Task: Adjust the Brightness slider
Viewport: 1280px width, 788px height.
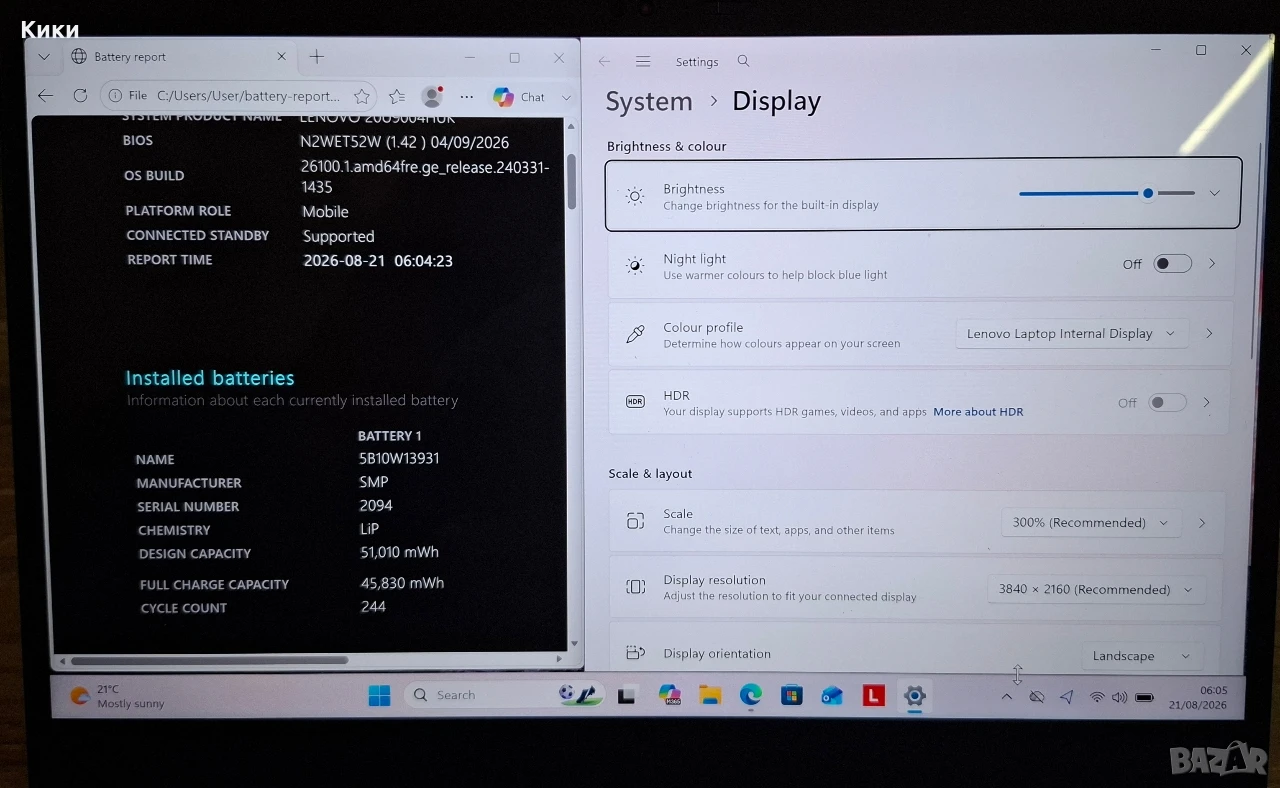Action: pos(1107,193)
